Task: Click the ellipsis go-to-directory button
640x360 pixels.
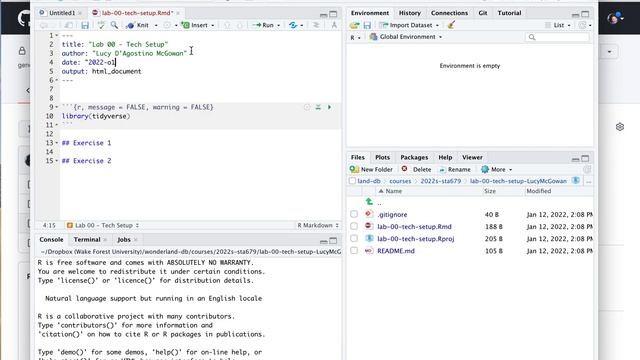Action: 589,181
